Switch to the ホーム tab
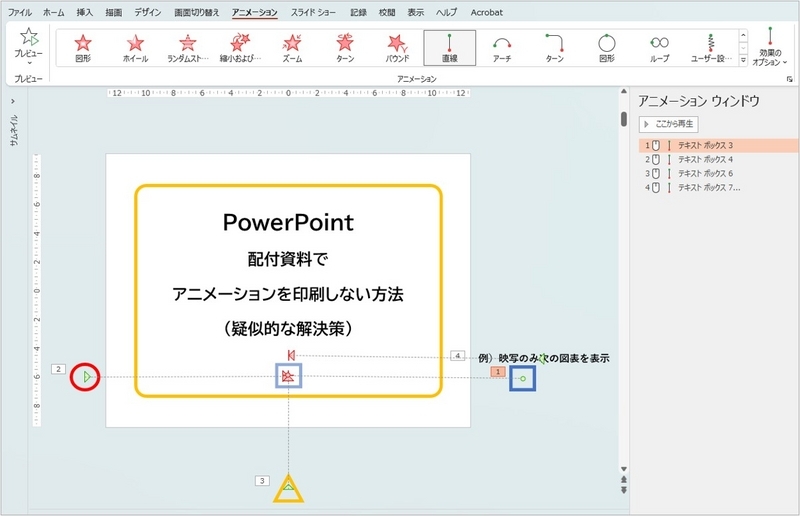 [54, 12]
